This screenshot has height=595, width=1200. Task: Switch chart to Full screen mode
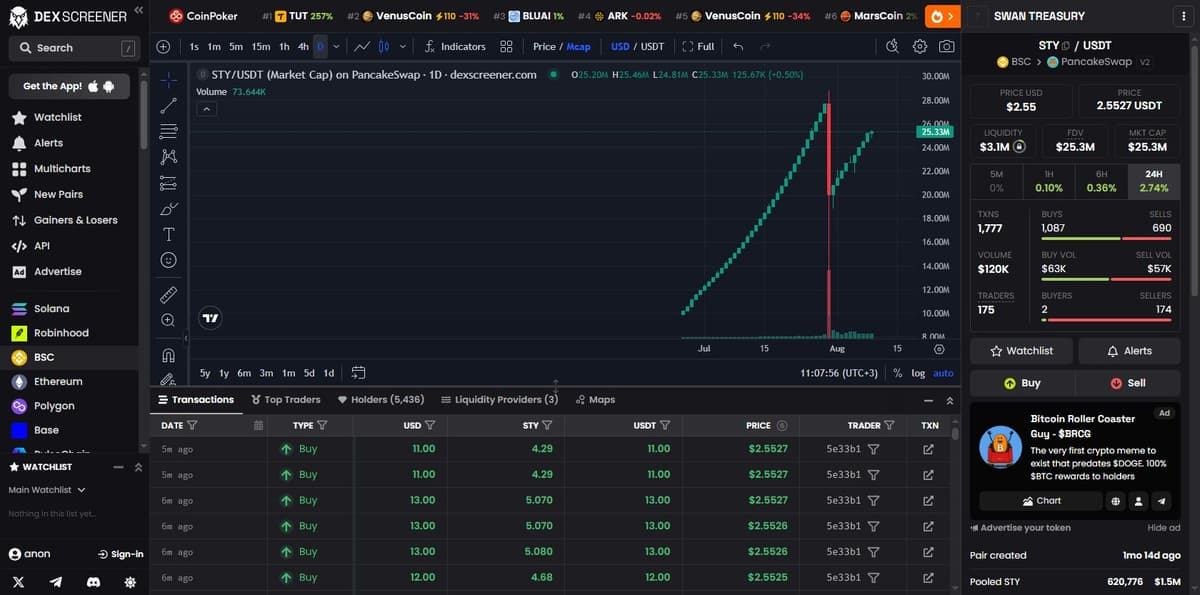699,47
